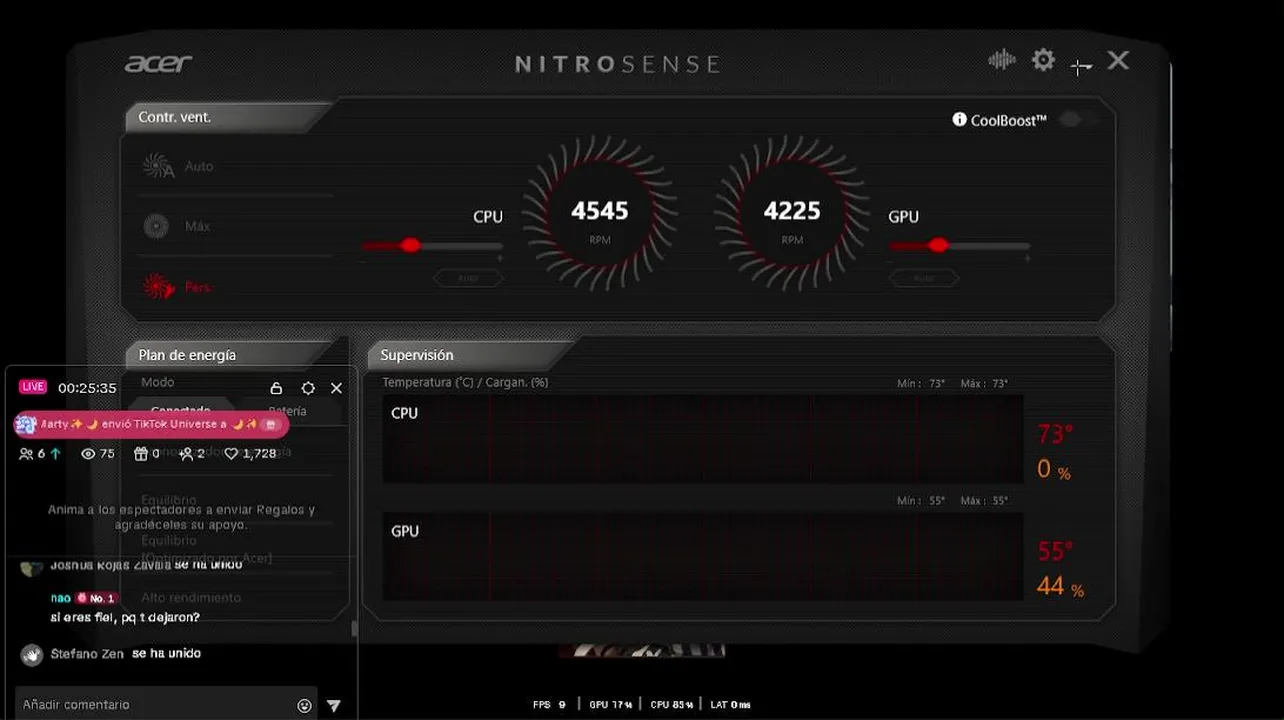Click the GPU temperature graph
Viewport: 1284px width, 720px height.
(703, 557)
